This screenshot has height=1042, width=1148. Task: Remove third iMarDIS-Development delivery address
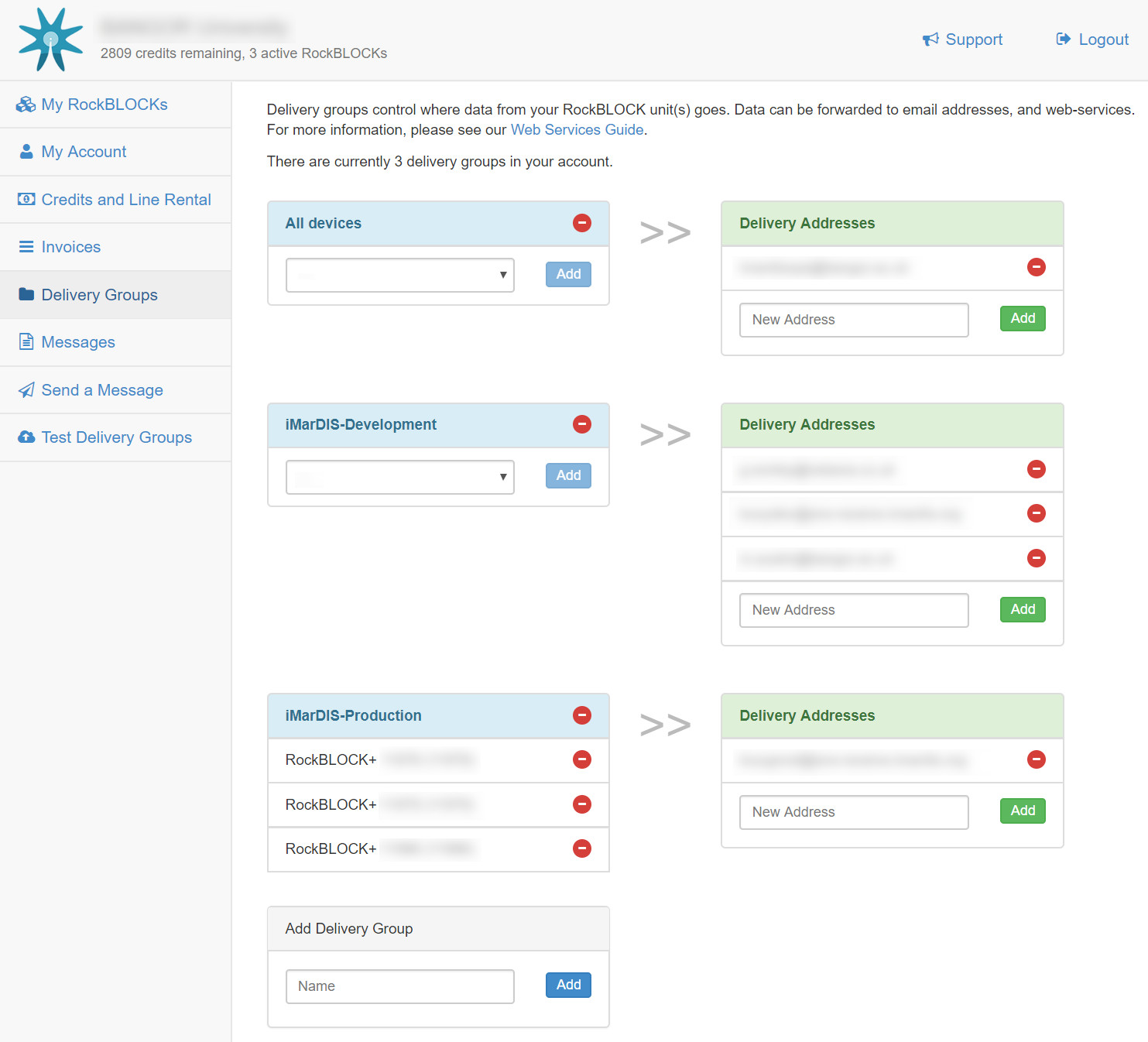[x=1037, y=558]
